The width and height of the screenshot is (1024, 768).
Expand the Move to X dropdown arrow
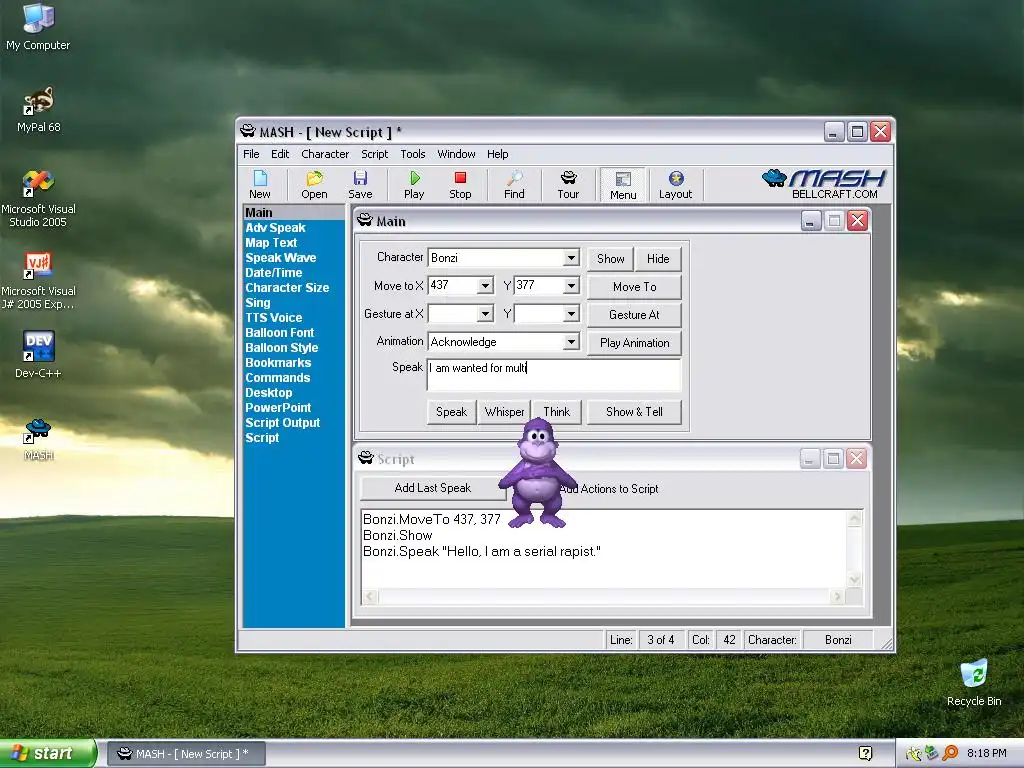click(x=485, y=285)
